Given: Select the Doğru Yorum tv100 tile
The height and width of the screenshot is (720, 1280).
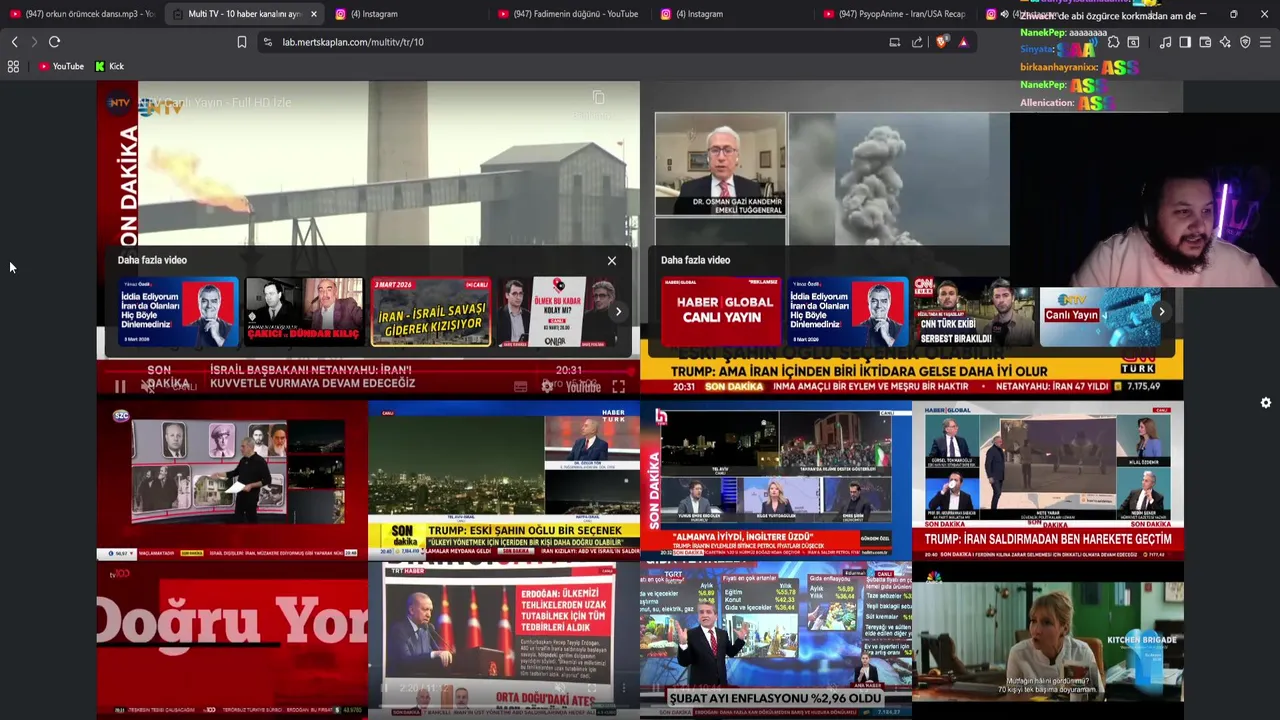Looking at the screenshot, I should (232, 640).
